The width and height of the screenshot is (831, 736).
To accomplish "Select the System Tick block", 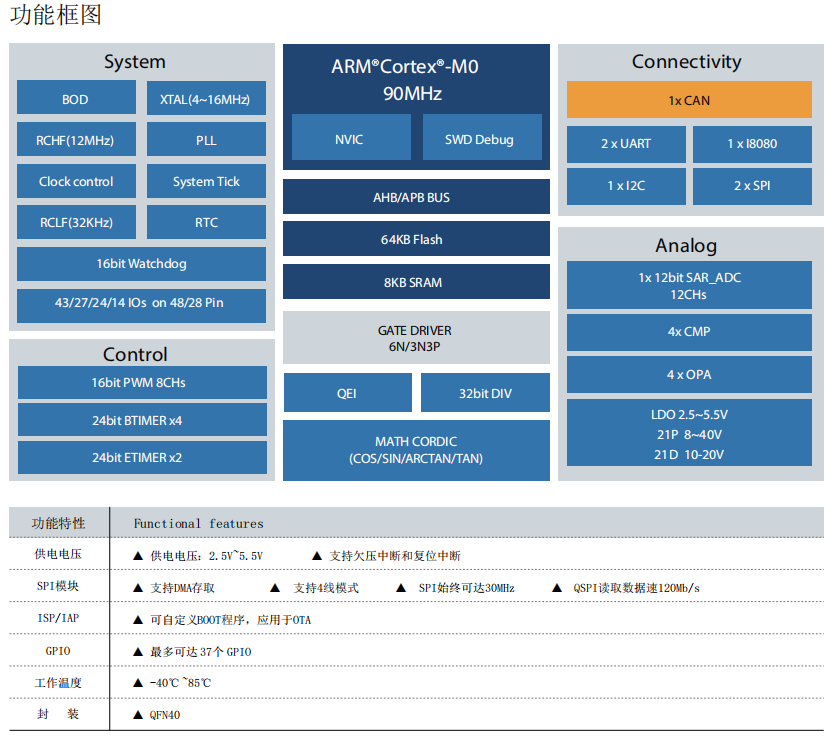I will [206, 181].
